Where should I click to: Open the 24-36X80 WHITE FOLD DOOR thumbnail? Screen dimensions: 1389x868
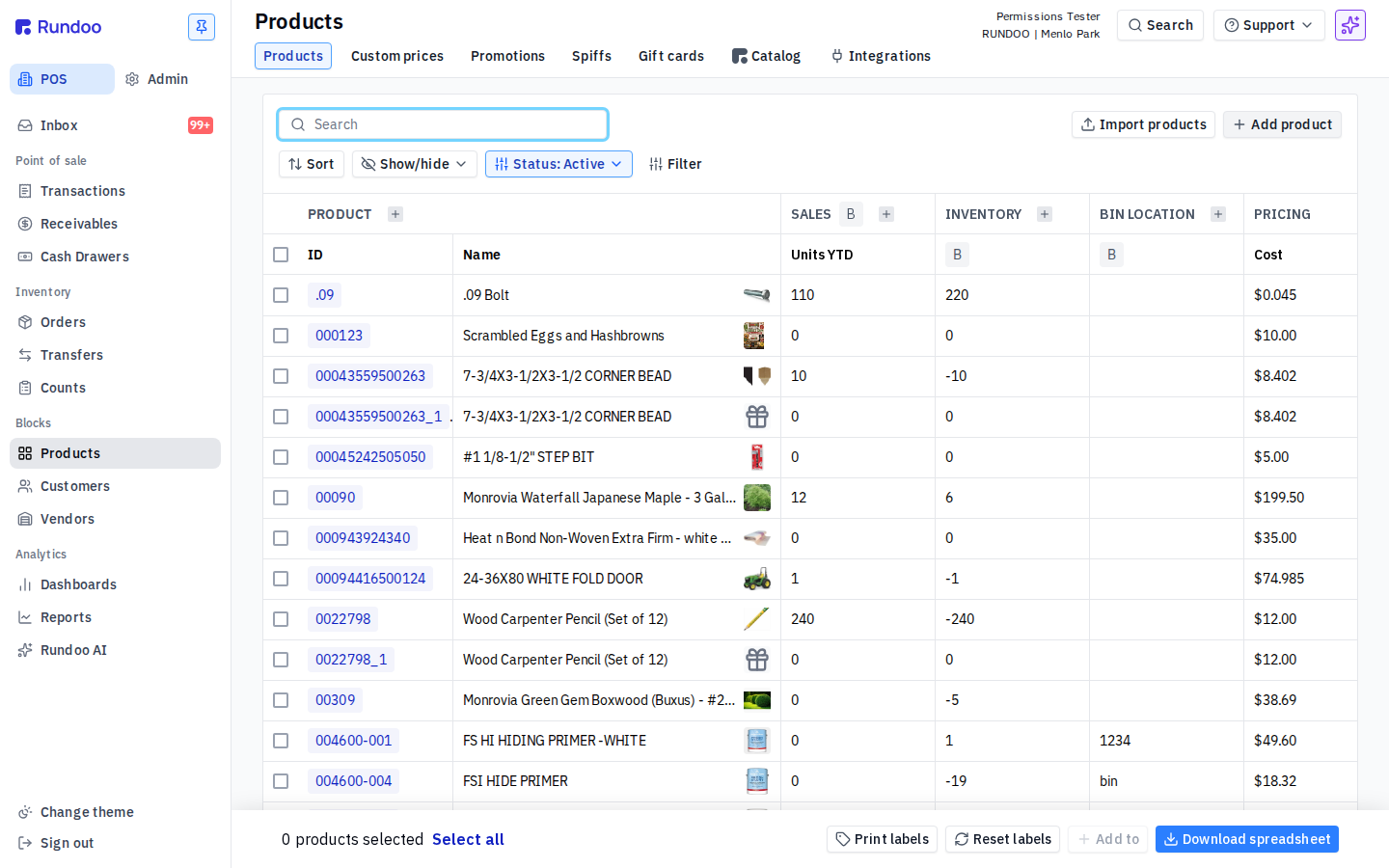[757, 579]
